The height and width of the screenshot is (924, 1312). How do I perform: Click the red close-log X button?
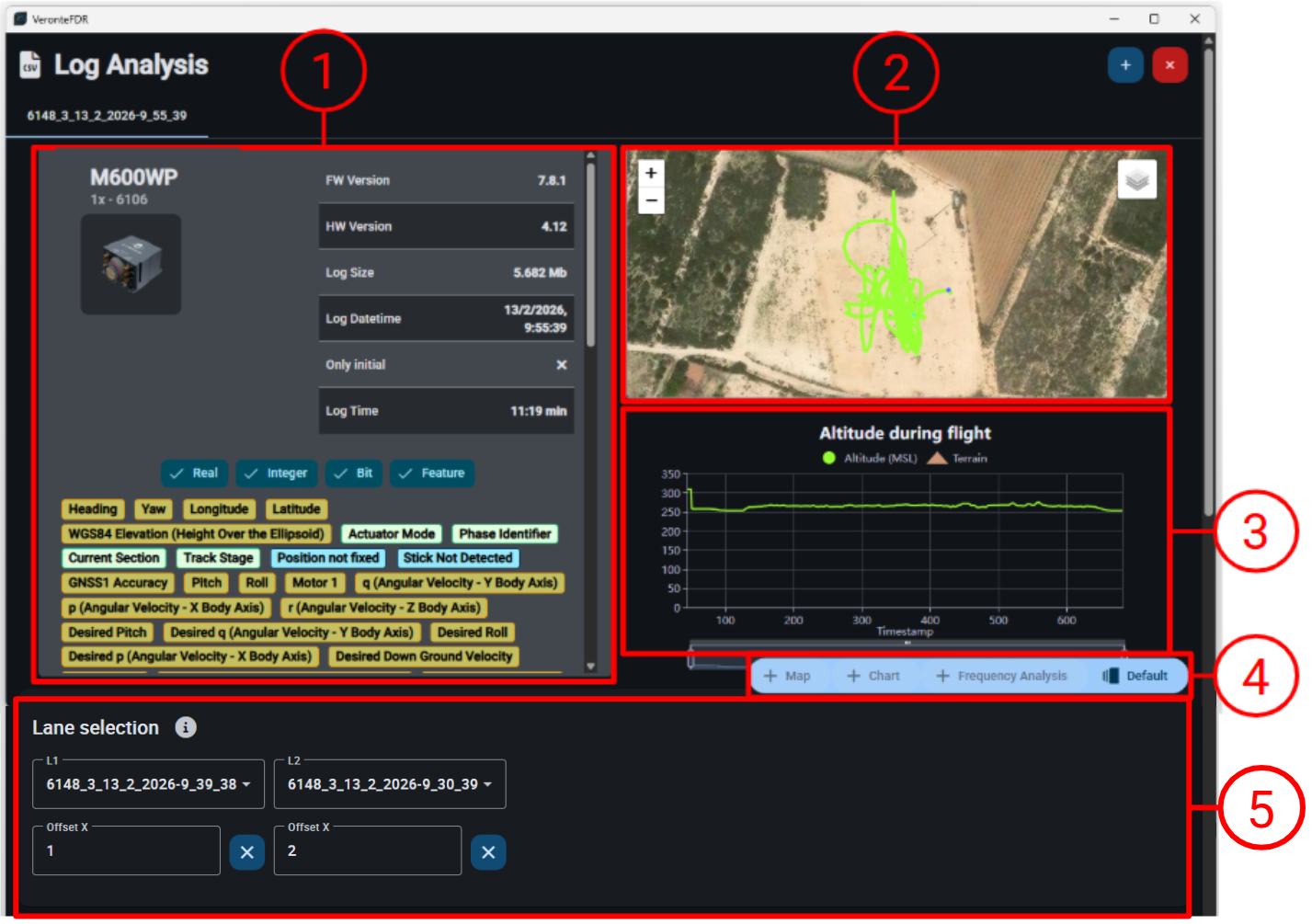pos(1169,65)
